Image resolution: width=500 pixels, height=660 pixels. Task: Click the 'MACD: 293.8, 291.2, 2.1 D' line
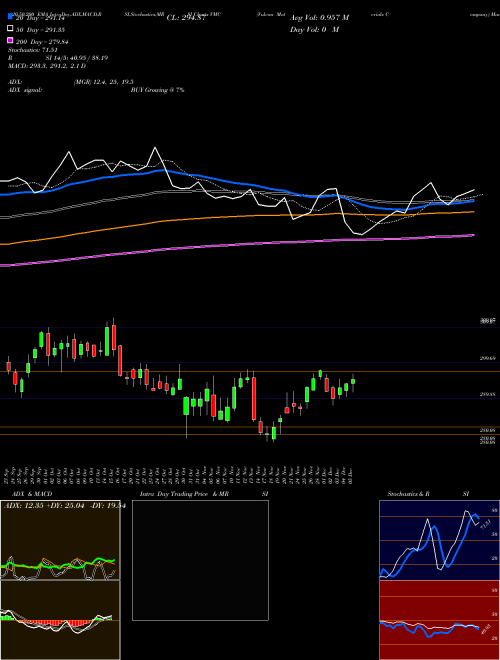(47, 66)
